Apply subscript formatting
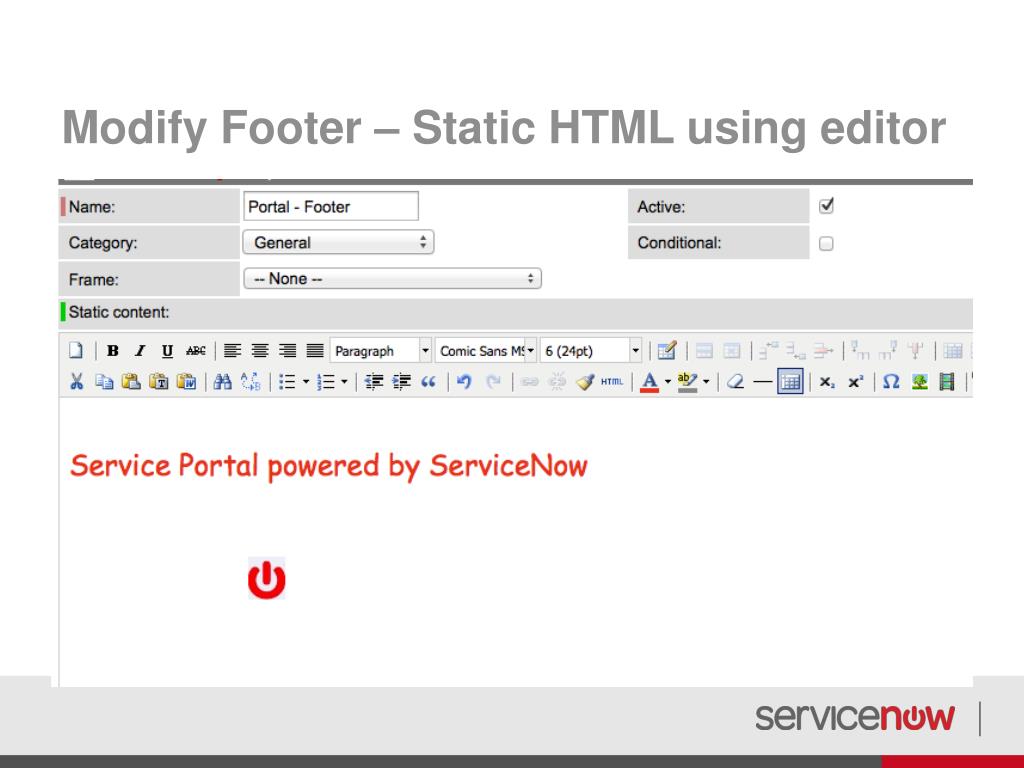 point(827,382)
